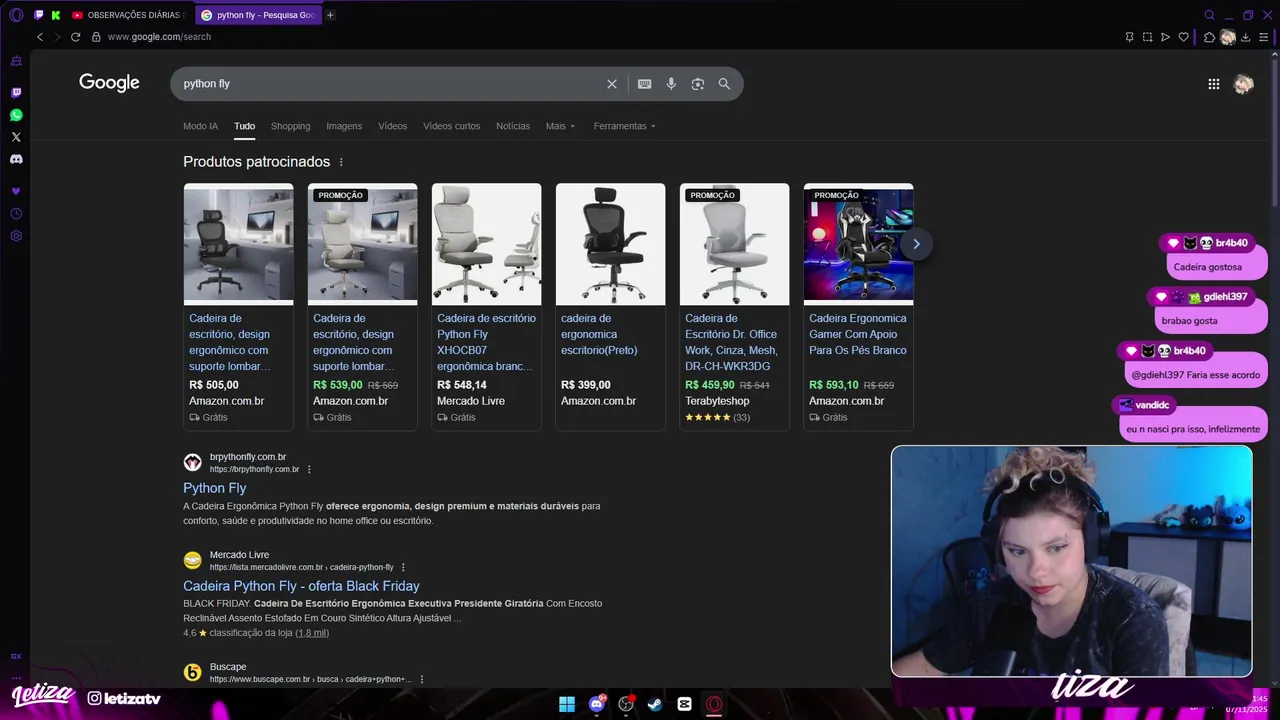
Task: Select the Vídeos search tab
Action: coord(392,126)
